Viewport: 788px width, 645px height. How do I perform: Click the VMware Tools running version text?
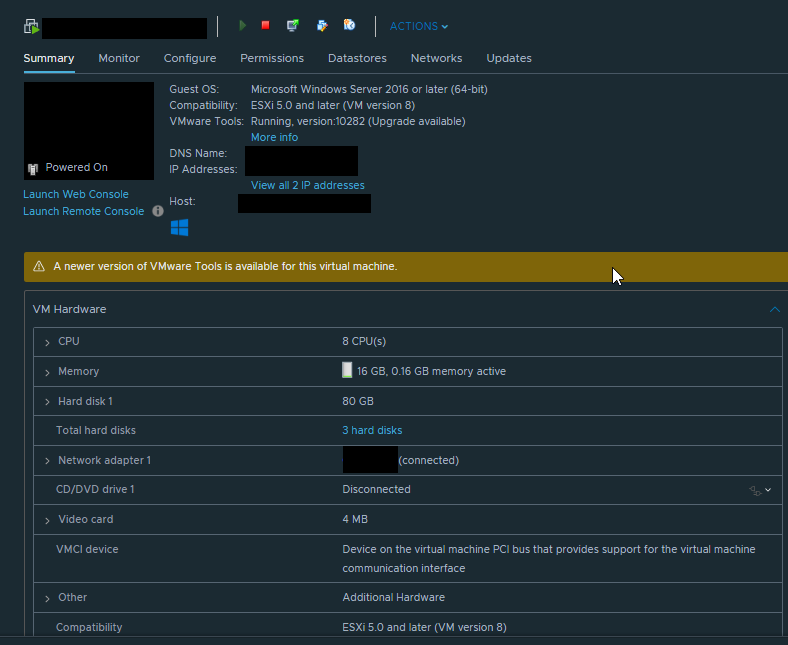[358, 121]
